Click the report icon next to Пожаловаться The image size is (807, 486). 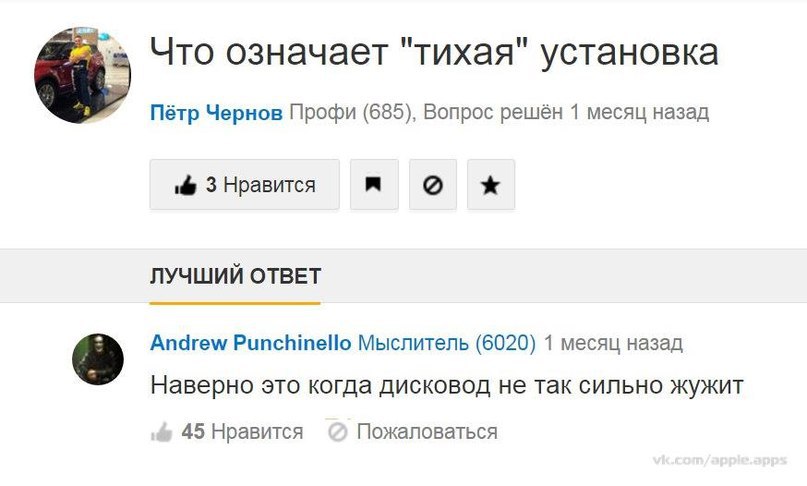point(337,432)
